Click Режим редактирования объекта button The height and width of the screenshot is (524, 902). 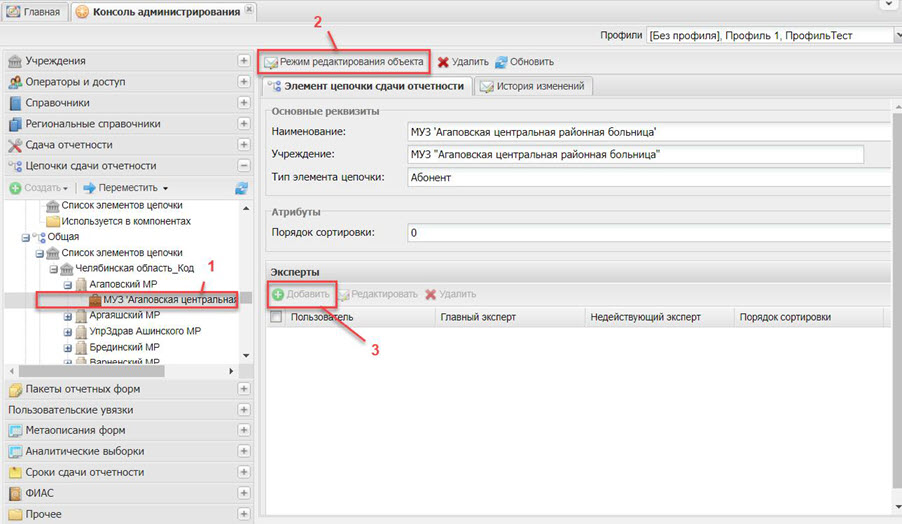point(345,62)
